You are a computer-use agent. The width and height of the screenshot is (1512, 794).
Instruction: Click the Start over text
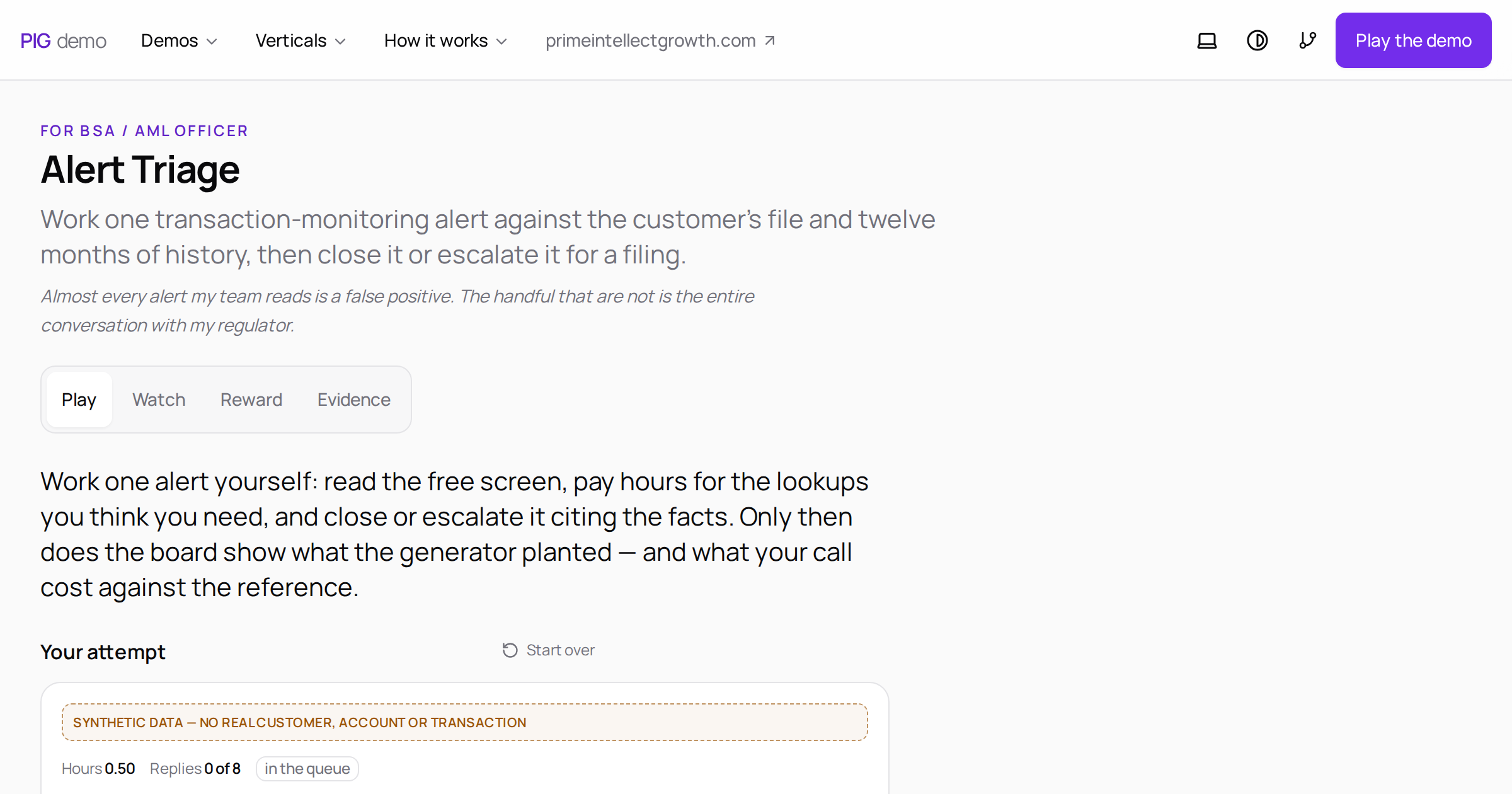pyautogui.click(x=561, y=650)
